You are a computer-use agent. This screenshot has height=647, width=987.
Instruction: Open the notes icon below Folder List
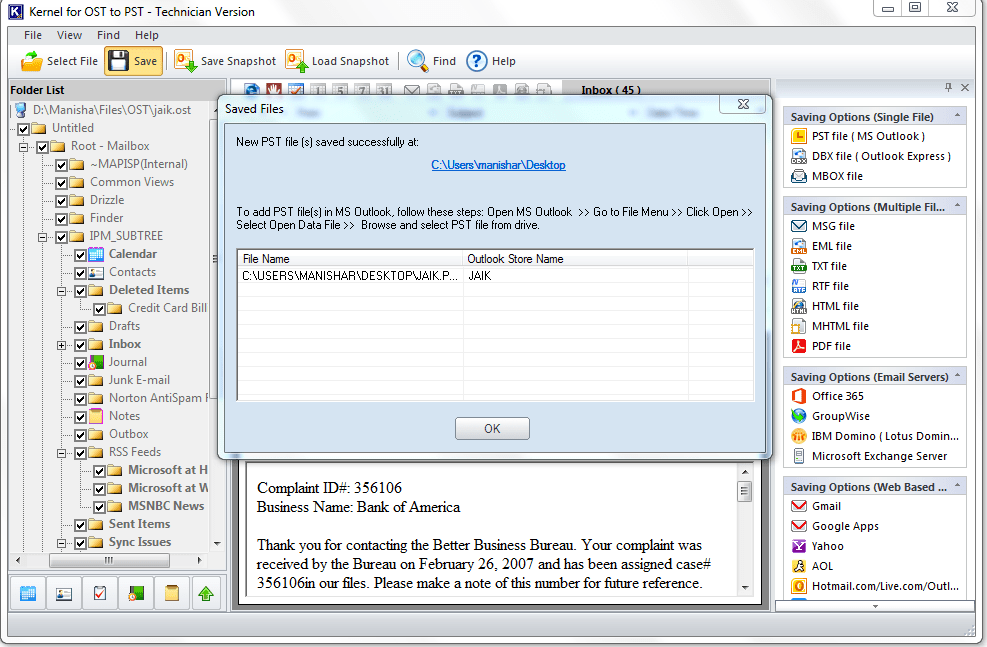171,593
